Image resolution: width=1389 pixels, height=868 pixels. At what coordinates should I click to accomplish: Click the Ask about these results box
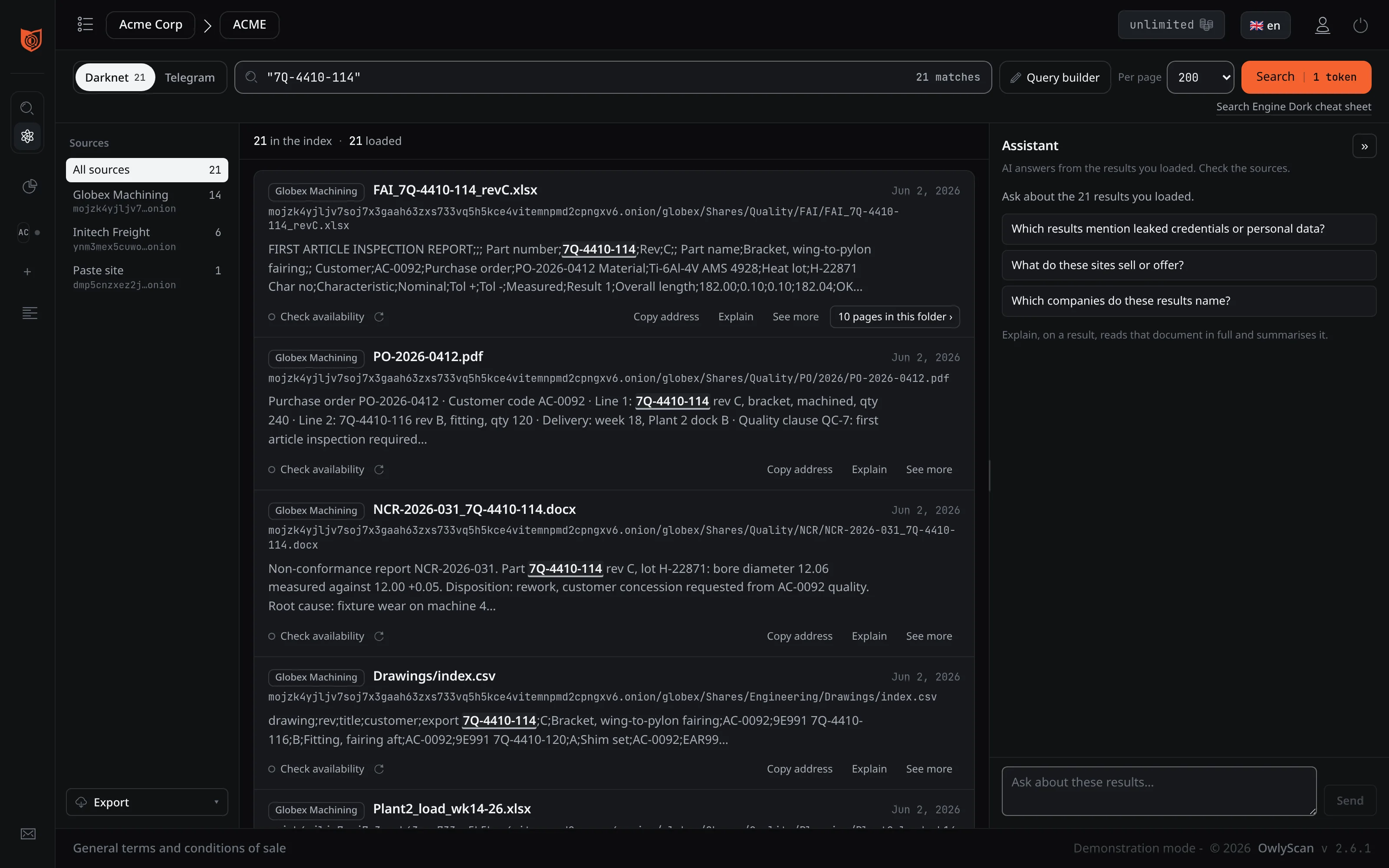click(x=1159, y=790)
